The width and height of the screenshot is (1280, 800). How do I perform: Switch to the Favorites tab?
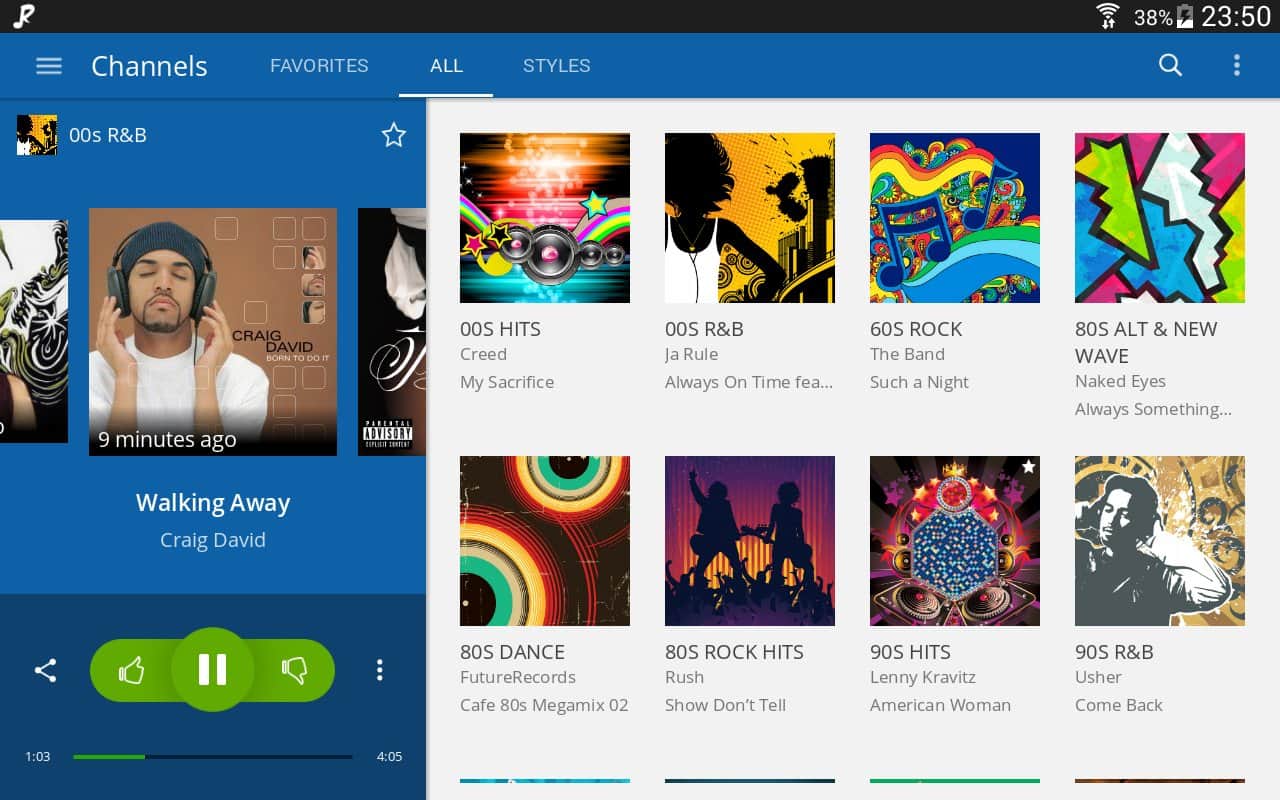pyautogui.click(x=319, y=66)
